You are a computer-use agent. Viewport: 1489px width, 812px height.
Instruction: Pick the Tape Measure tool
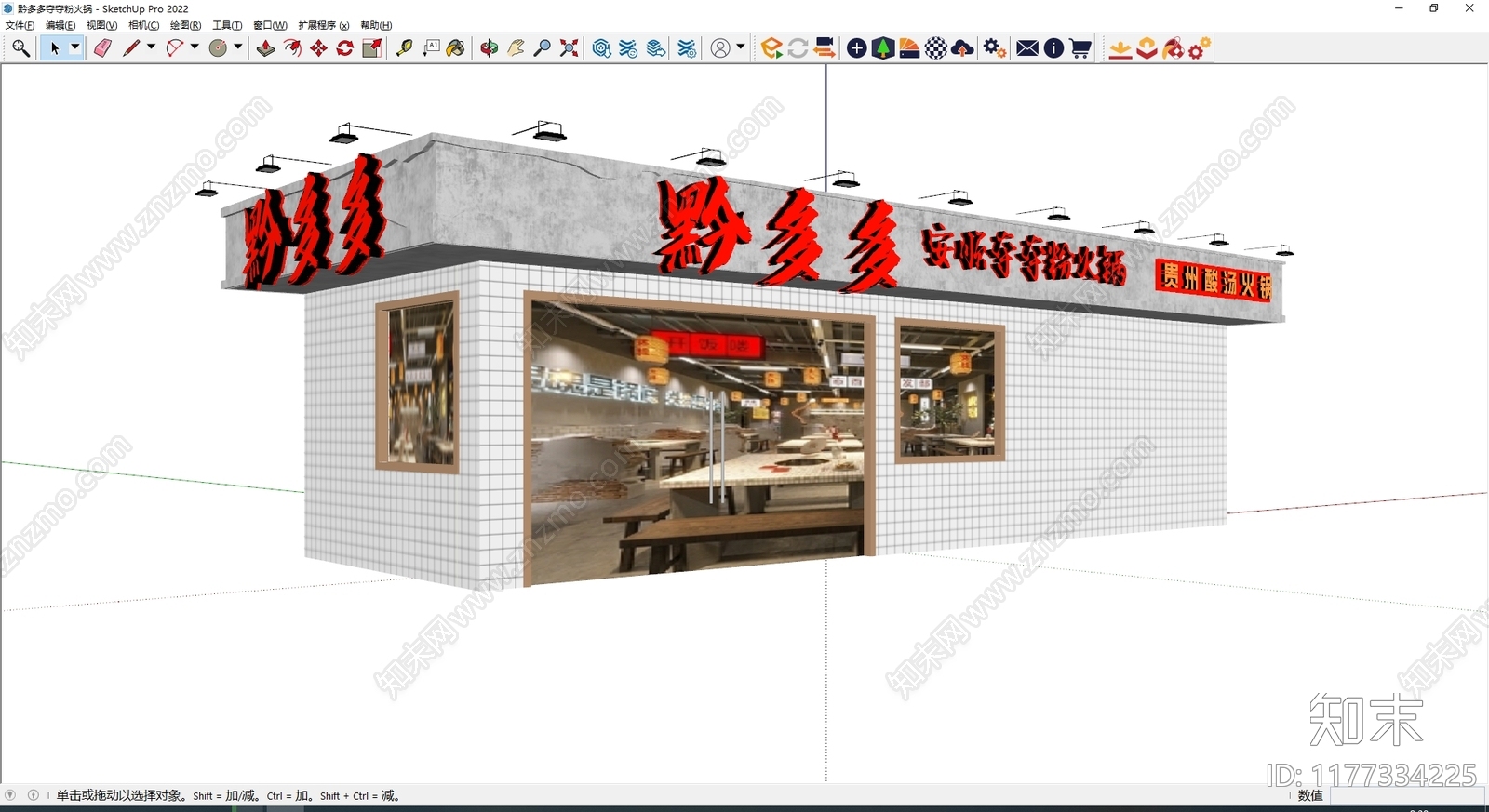(x=405, y=48)
